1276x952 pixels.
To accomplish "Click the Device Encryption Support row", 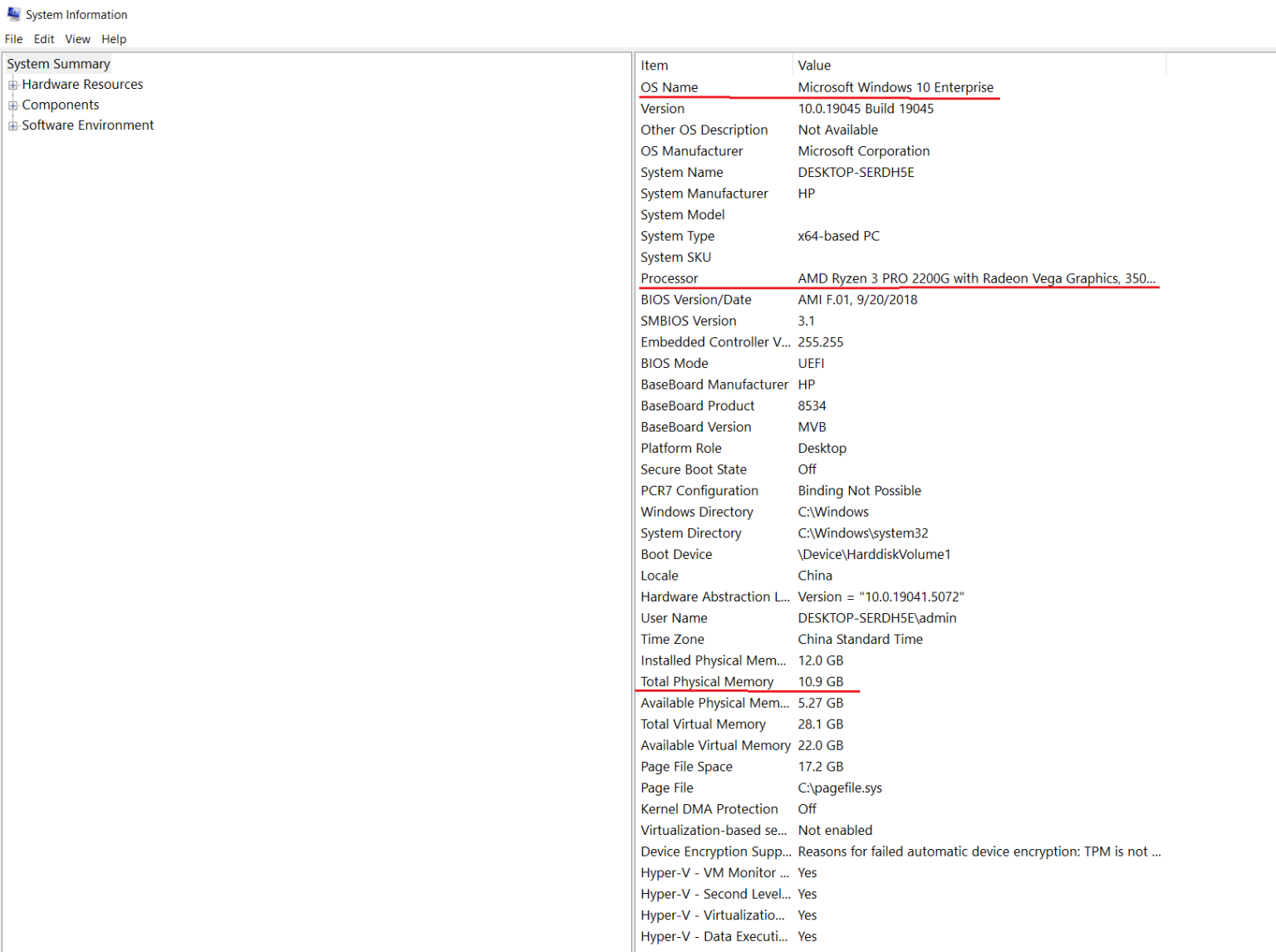I will 715,851.
